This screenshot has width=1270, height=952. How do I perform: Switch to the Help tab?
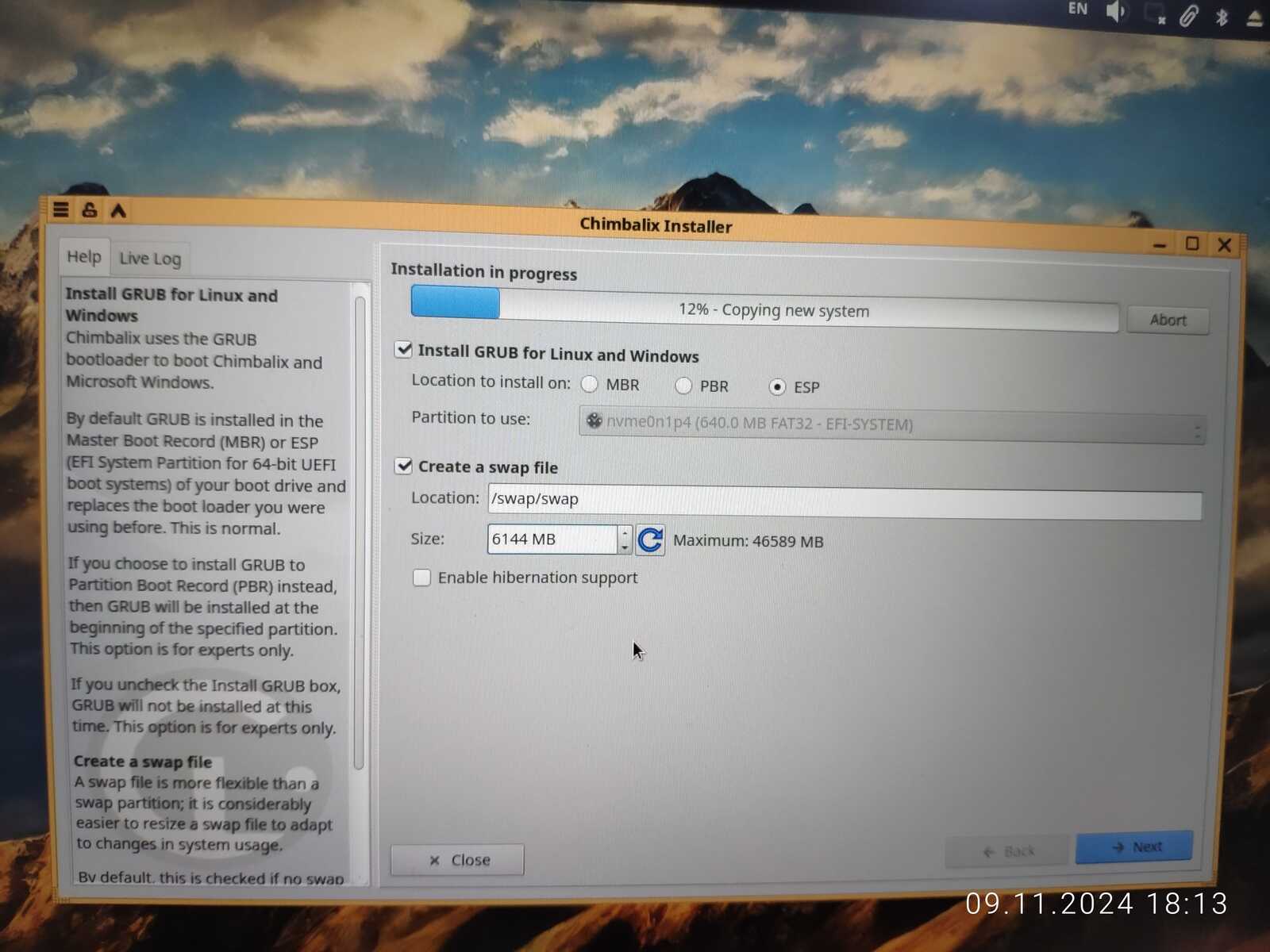[x=84, y=257]
